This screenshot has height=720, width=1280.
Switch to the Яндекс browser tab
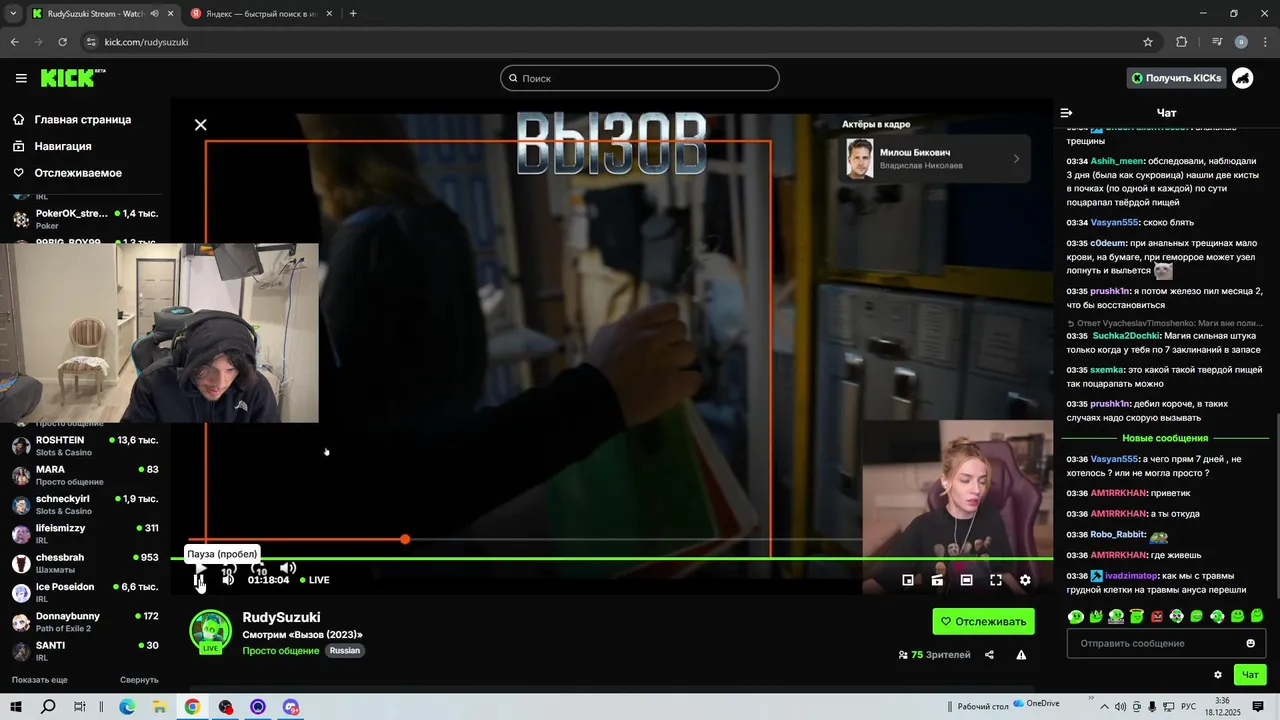260,14
